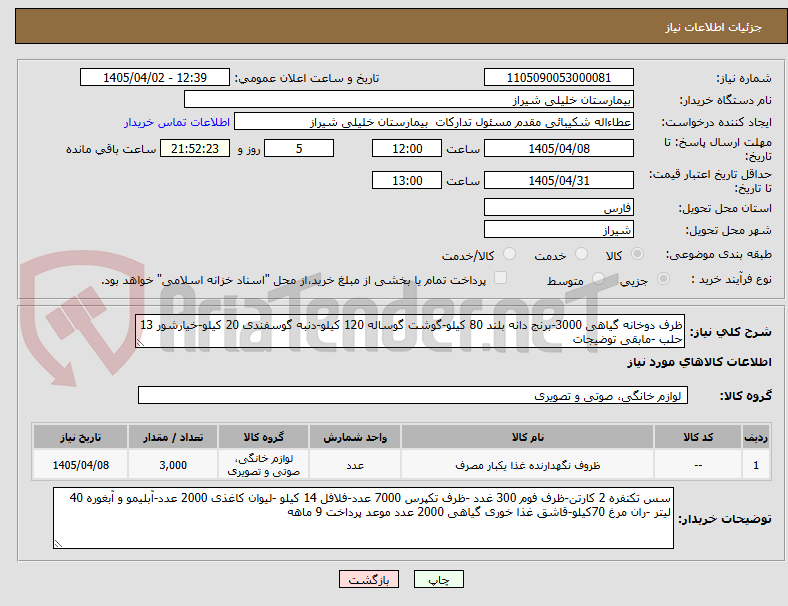Select the خدمت radio button
788x606 pixels.
click(581, 254)
